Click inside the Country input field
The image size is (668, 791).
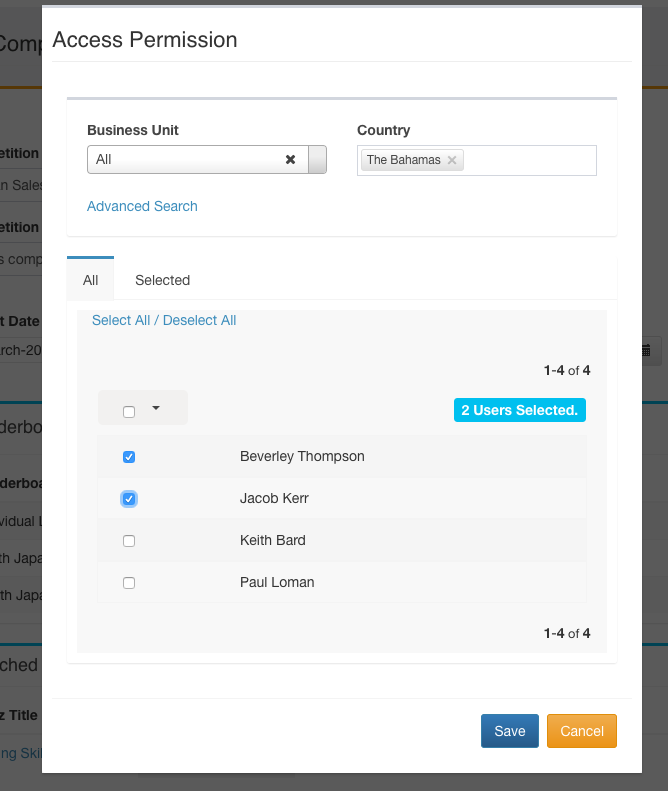coord(530,160)
